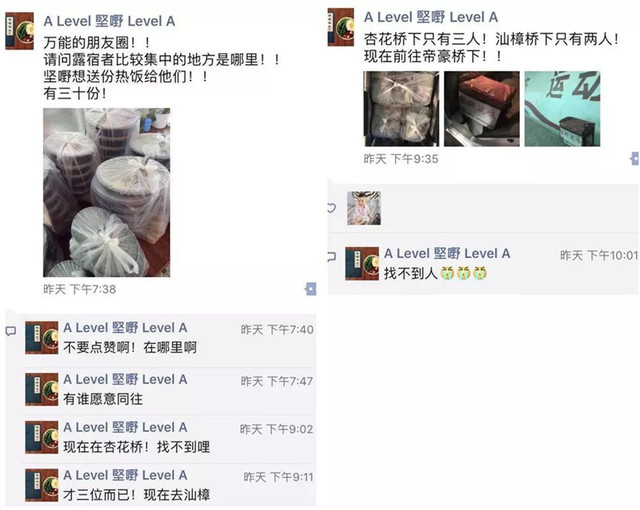
Task: Open the large photo of bagged meal boxes
Action: coord(107,193)
